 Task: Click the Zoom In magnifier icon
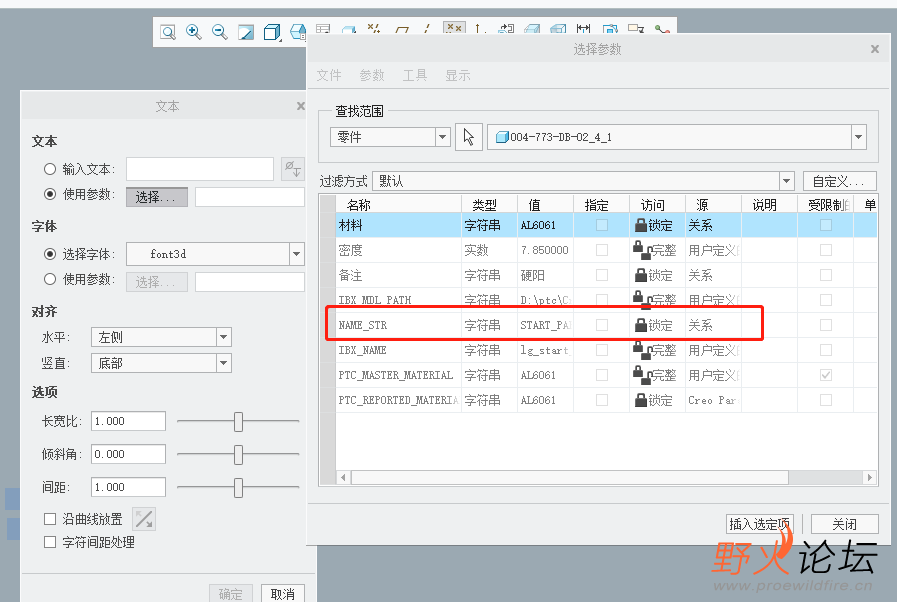coord(194,32)
